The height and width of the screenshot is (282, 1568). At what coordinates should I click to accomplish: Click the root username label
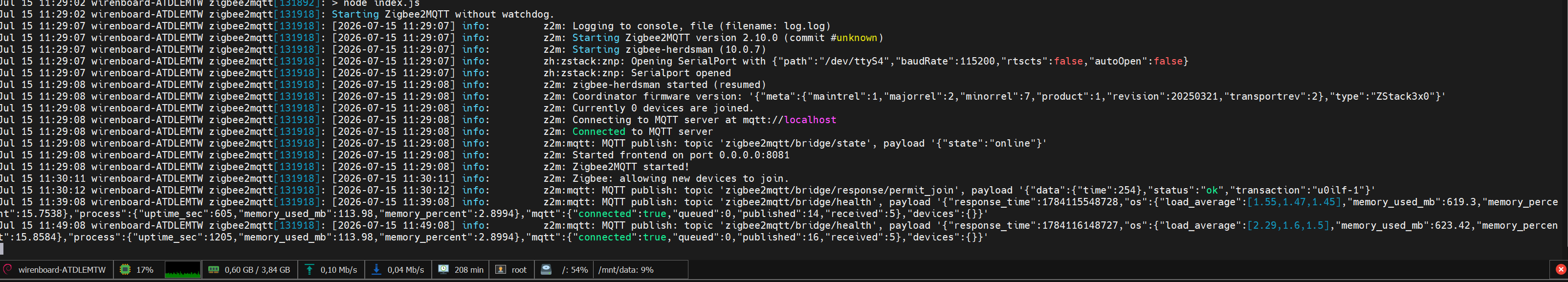pyautogui.click(x=519, y=270)
